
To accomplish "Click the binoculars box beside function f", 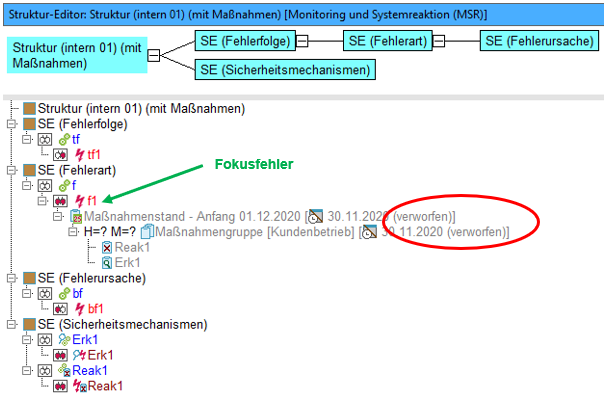I will (x=45, y=186).
